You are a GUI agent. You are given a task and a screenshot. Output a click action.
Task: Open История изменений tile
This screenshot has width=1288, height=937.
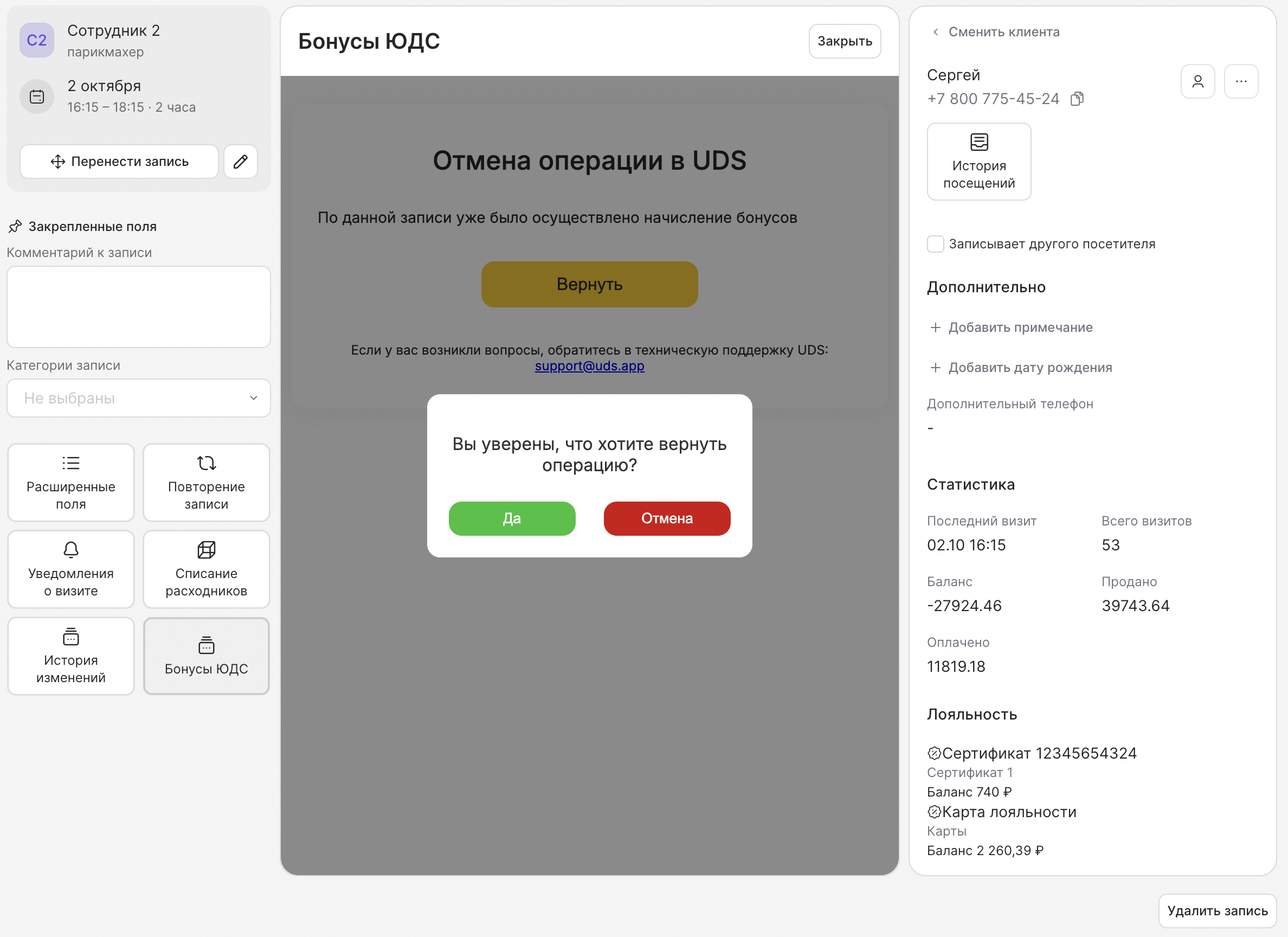(71, 656)
